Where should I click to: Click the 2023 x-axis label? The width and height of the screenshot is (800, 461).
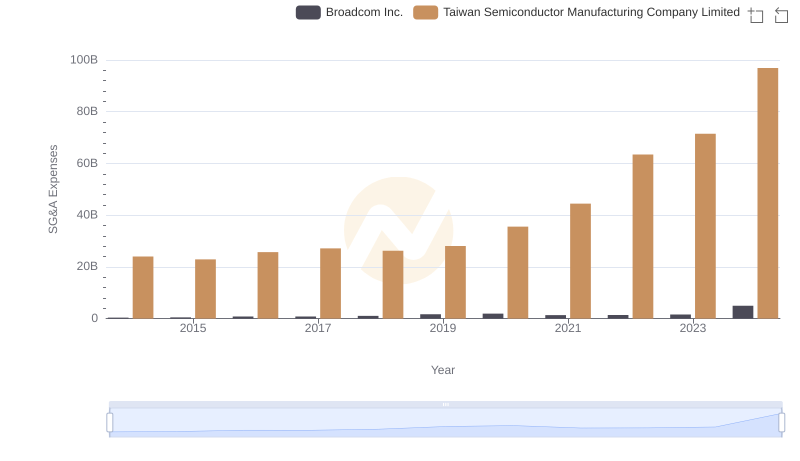pyautogui.click(x=693, y=328)
